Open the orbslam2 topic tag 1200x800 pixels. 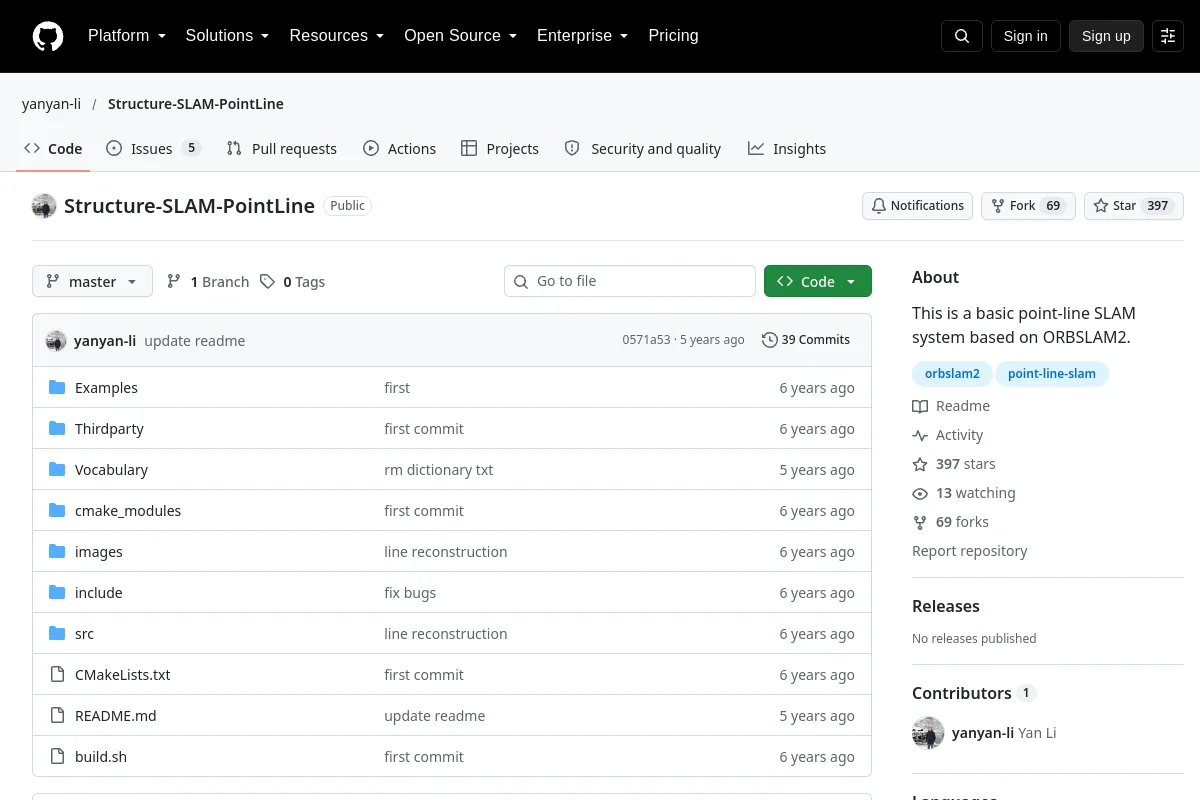[x=952, y=374]
